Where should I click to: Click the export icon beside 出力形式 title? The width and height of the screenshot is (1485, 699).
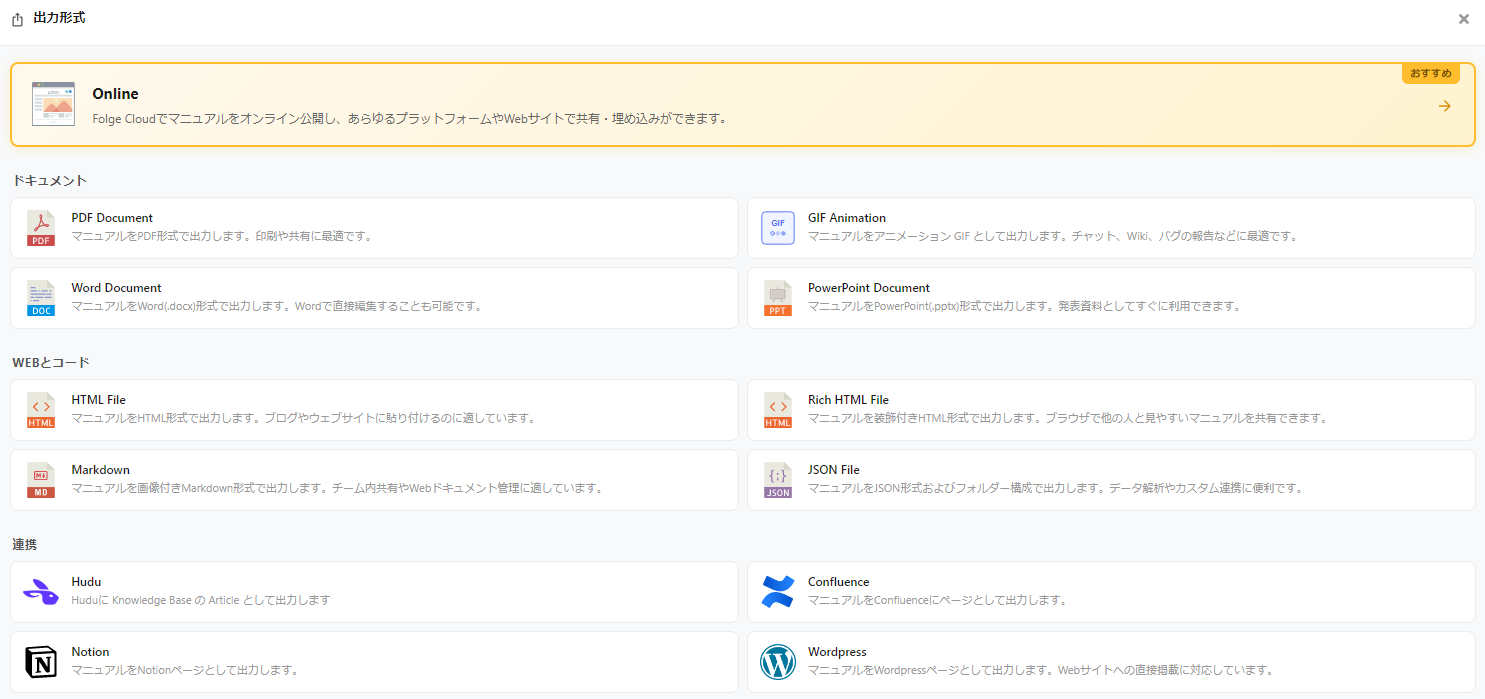(x=17, y=19)
